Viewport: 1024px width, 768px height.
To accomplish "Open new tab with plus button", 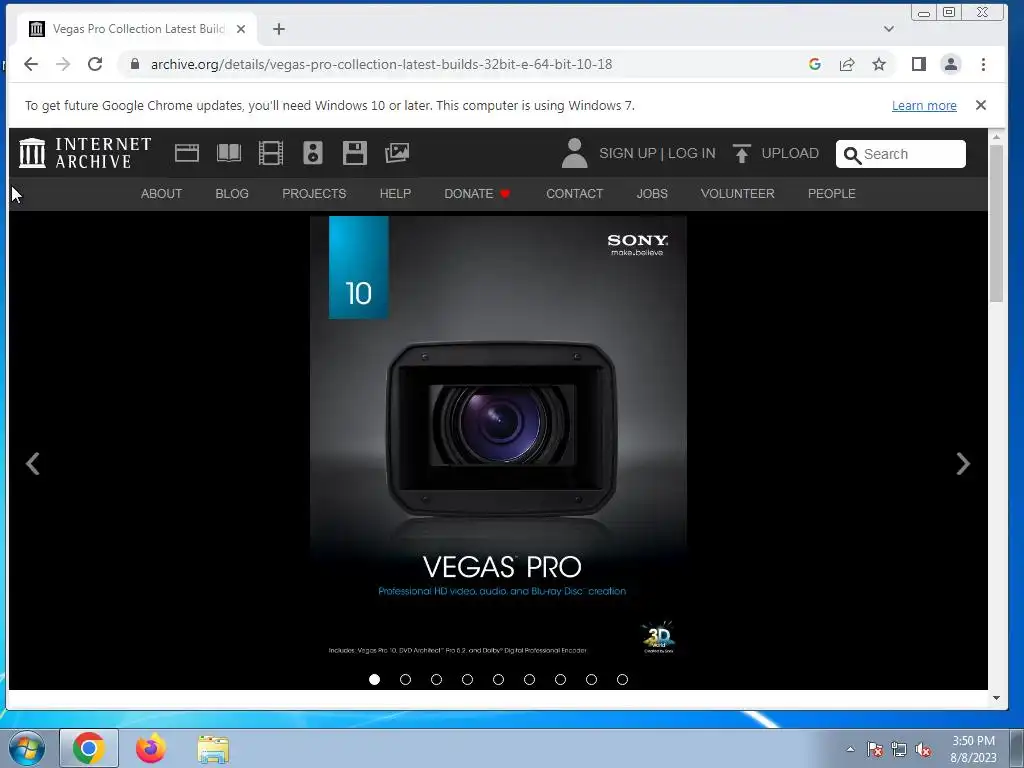I will click(279, 29).
